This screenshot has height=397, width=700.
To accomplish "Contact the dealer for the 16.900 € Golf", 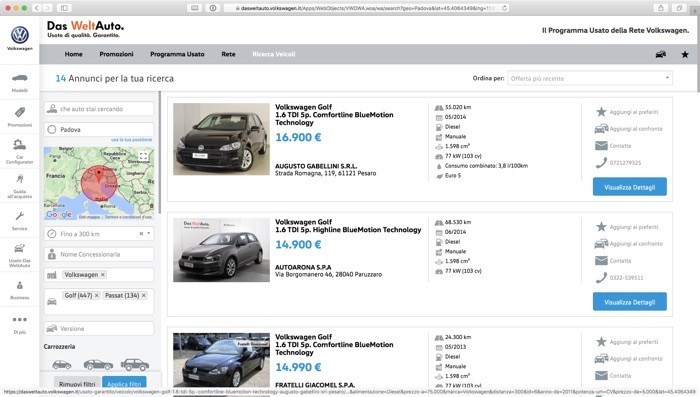I will (x=613, y=146).
